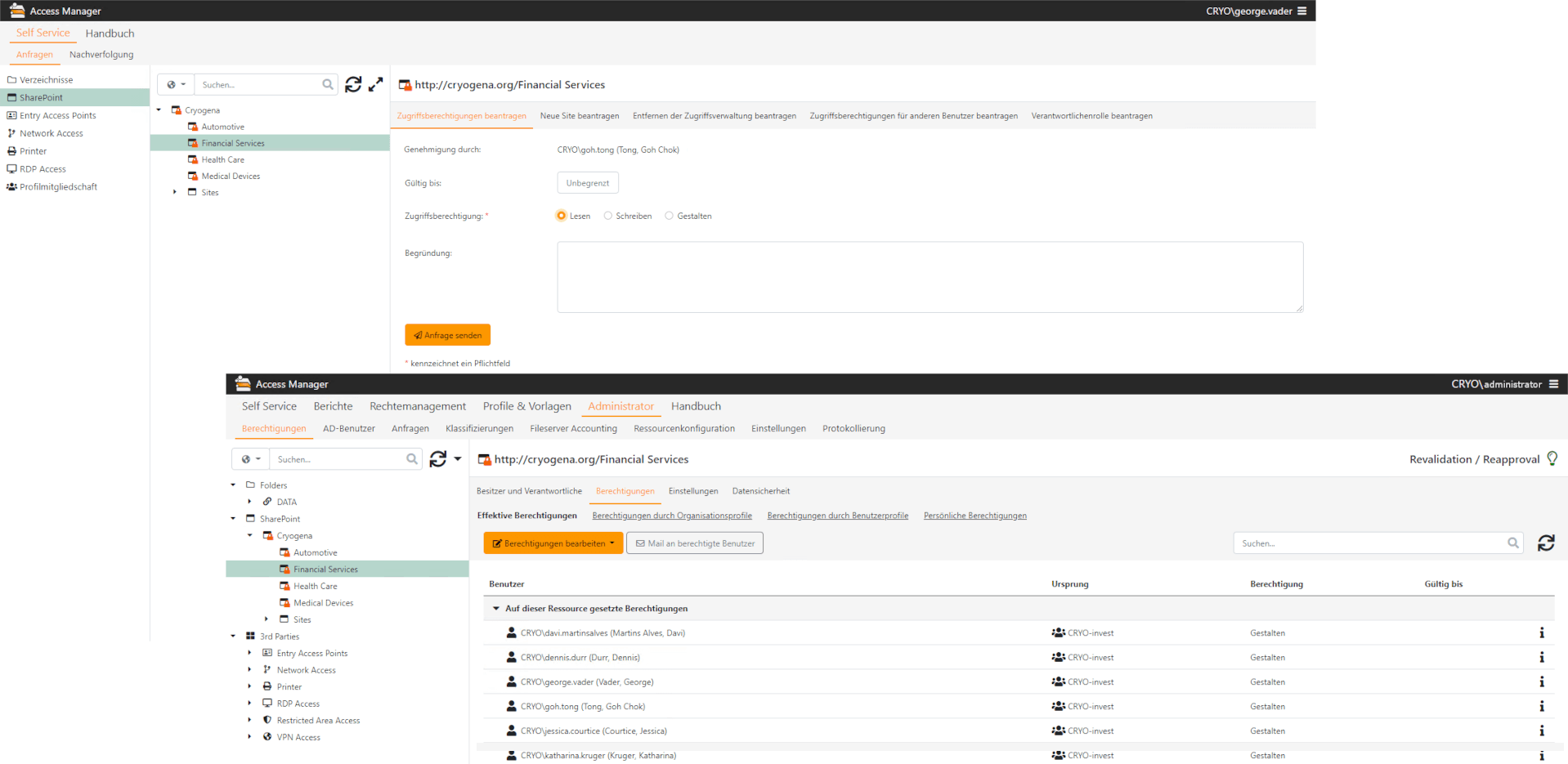This screenshot has height=764, width=1568.
Task: Click the fullscreen expand arrows icon
Action: 376,84
